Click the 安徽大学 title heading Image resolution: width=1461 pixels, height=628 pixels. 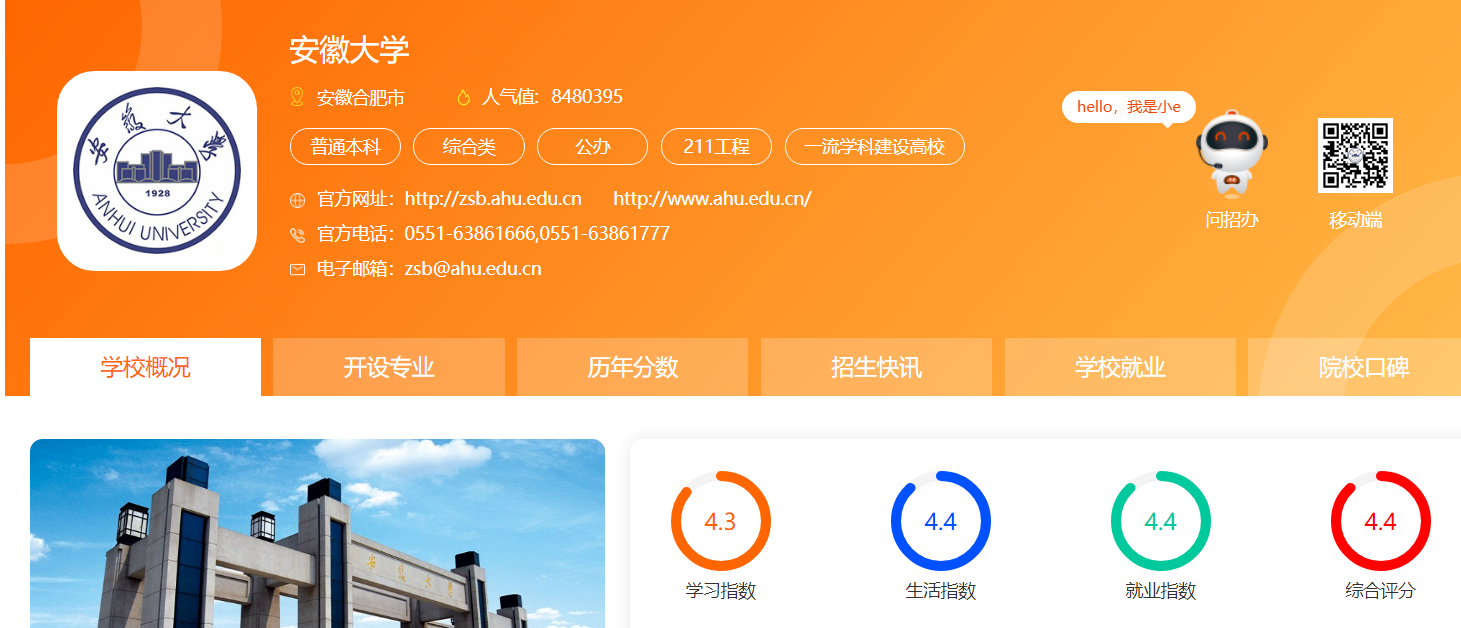point(349,50)
